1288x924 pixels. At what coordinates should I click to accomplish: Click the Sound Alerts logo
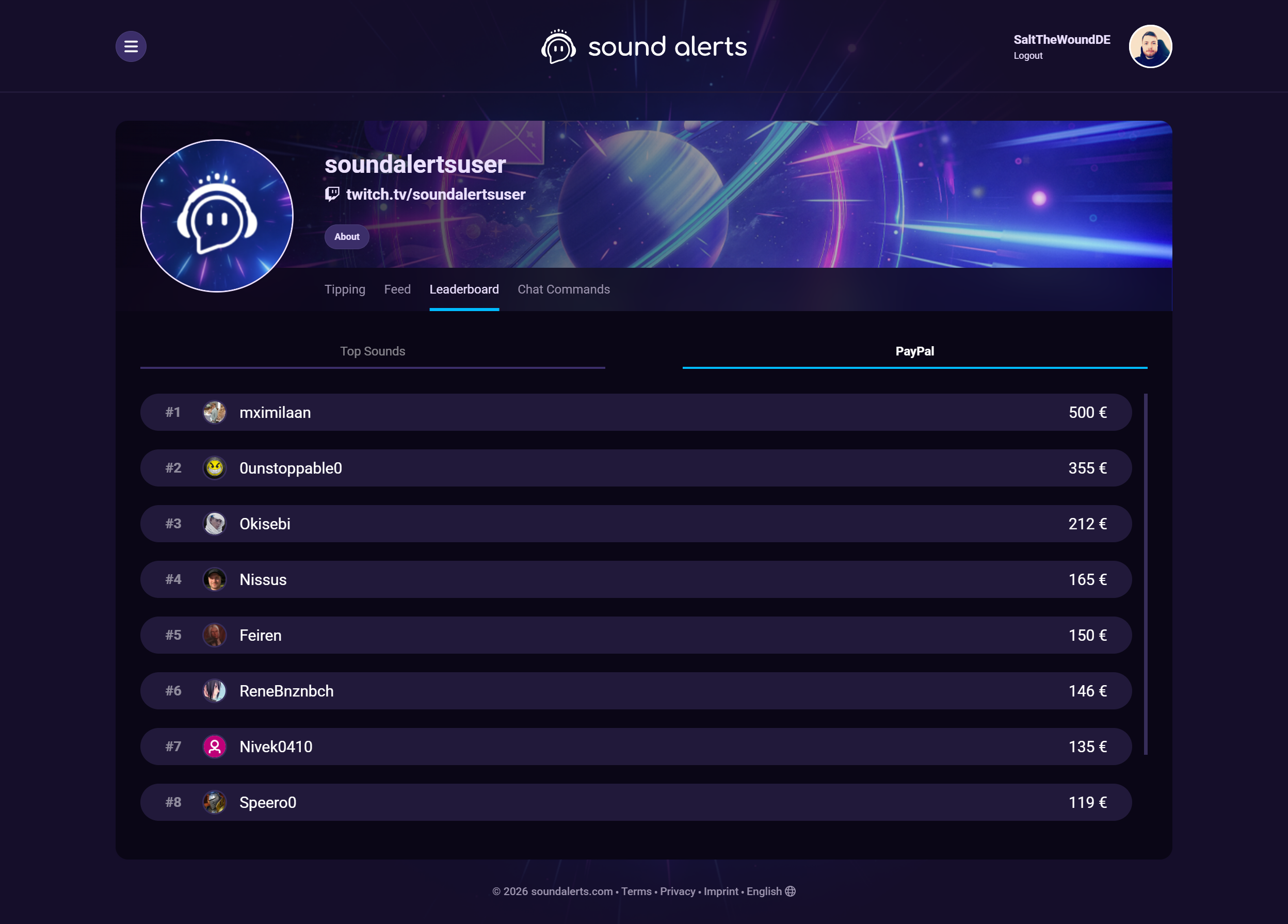point(644,46)
